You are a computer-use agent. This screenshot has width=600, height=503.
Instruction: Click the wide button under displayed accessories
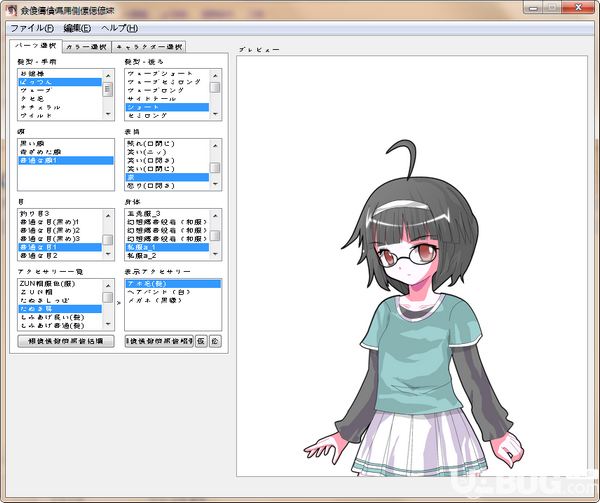(159, 341)
